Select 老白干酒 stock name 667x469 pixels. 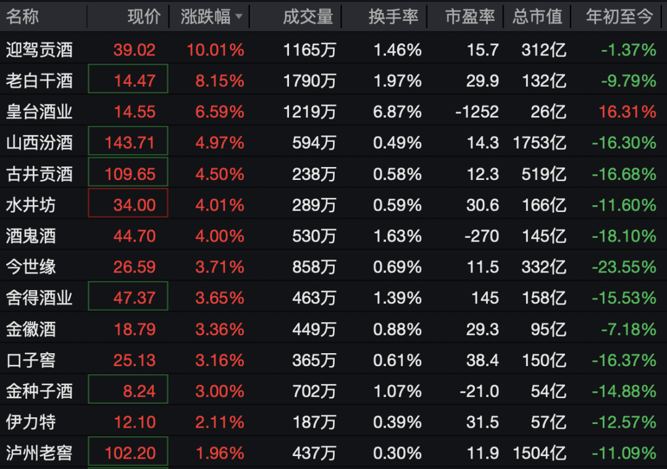coord(39,80)
